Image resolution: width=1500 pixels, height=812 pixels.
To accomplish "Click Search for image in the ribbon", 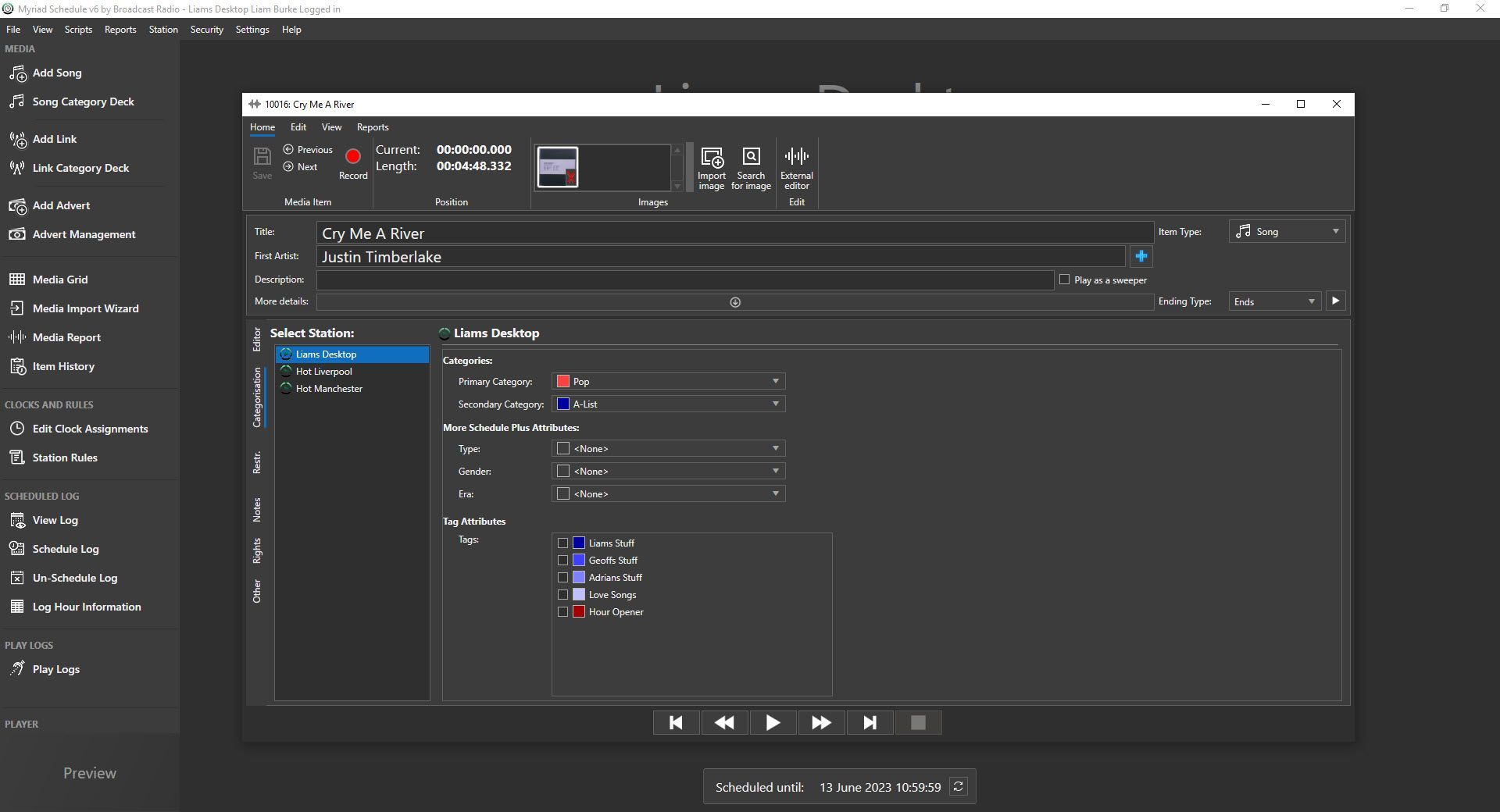I will [751, 168].
